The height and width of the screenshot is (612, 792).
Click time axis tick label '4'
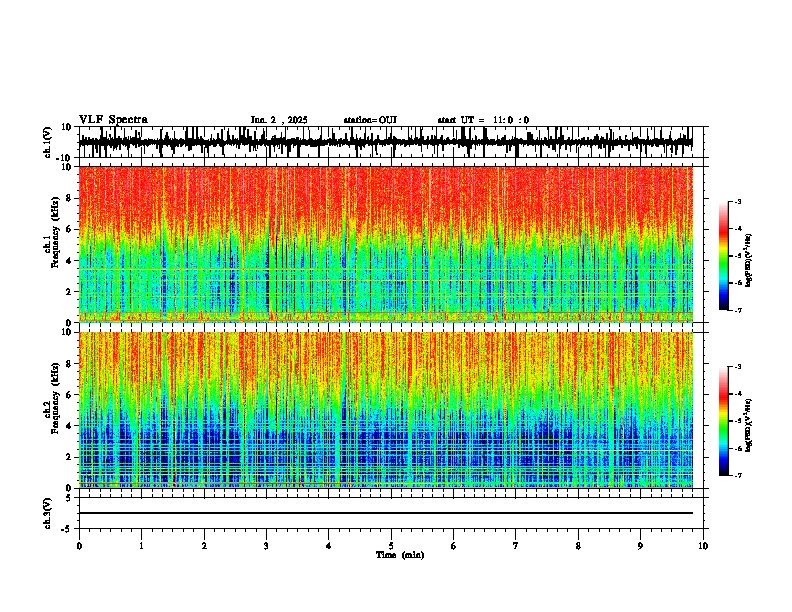click(x=328, y=546)
